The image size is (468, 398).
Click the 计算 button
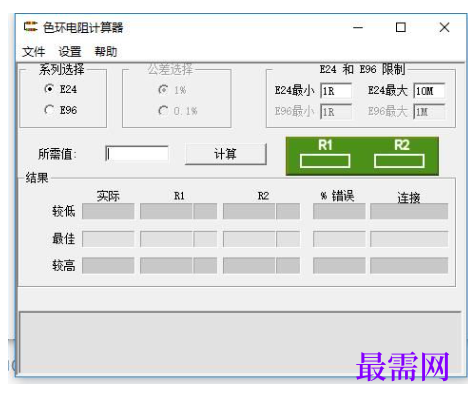(226, 154)
